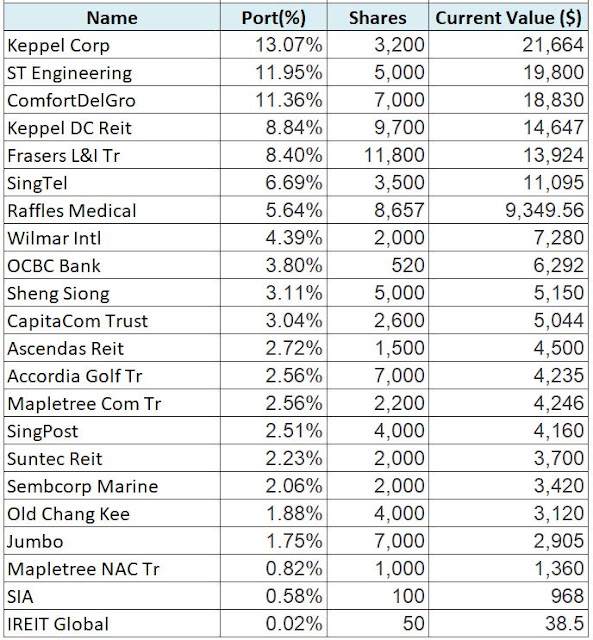Select the Frasers L&I Tr cell
593x640 pixels.
pyautogui.click(x=112, y=155)
